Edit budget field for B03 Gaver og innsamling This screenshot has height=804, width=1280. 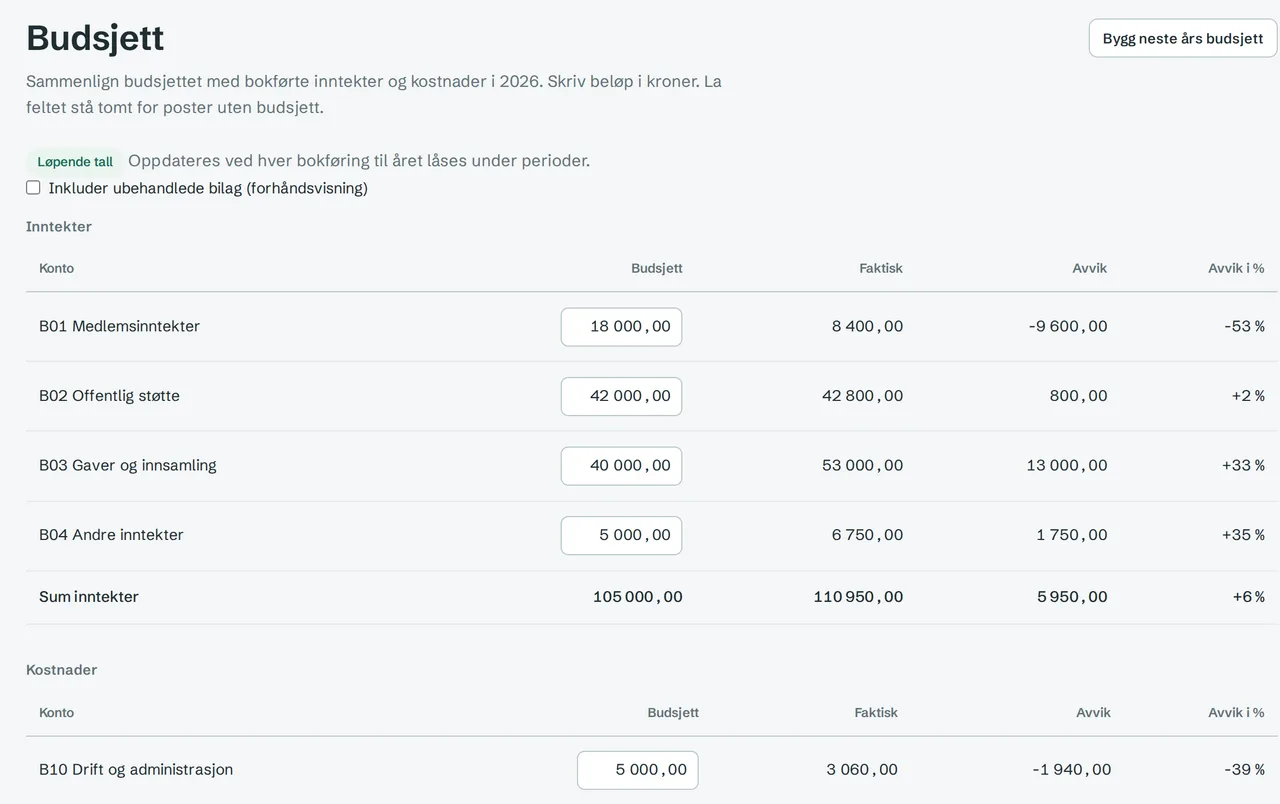[621, 466]
